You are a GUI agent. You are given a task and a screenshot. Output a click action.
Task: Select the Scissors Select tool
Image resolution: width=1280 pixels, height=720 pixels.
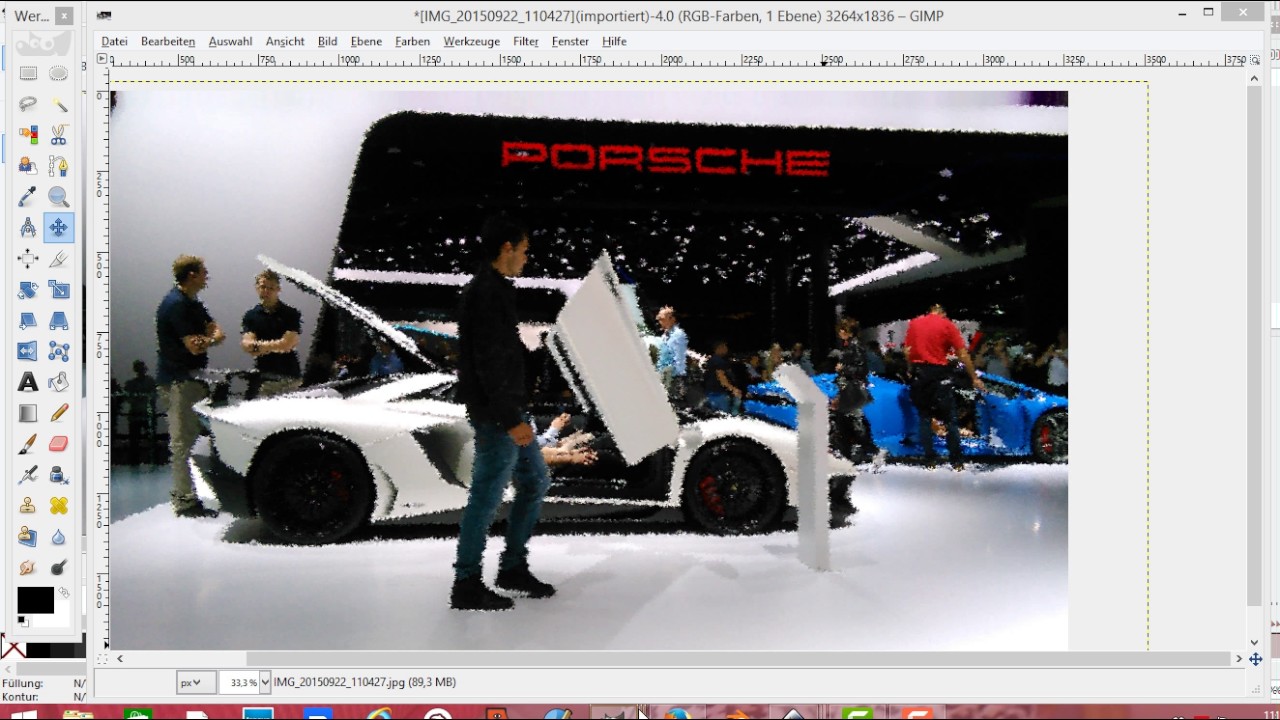coord(59,135)
